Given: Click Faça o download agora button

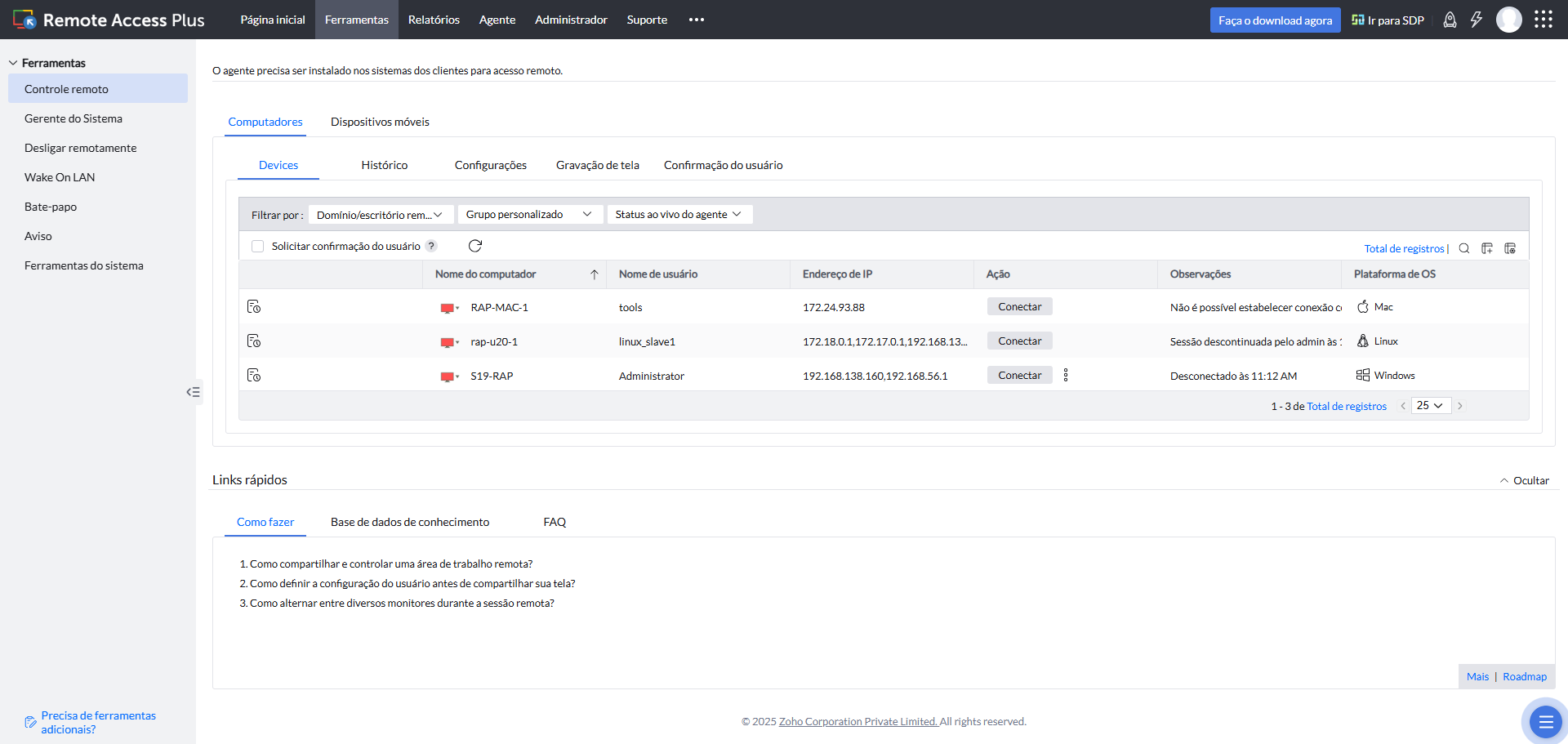Looking at the screenshot, I should click(x=1275, y=20).
